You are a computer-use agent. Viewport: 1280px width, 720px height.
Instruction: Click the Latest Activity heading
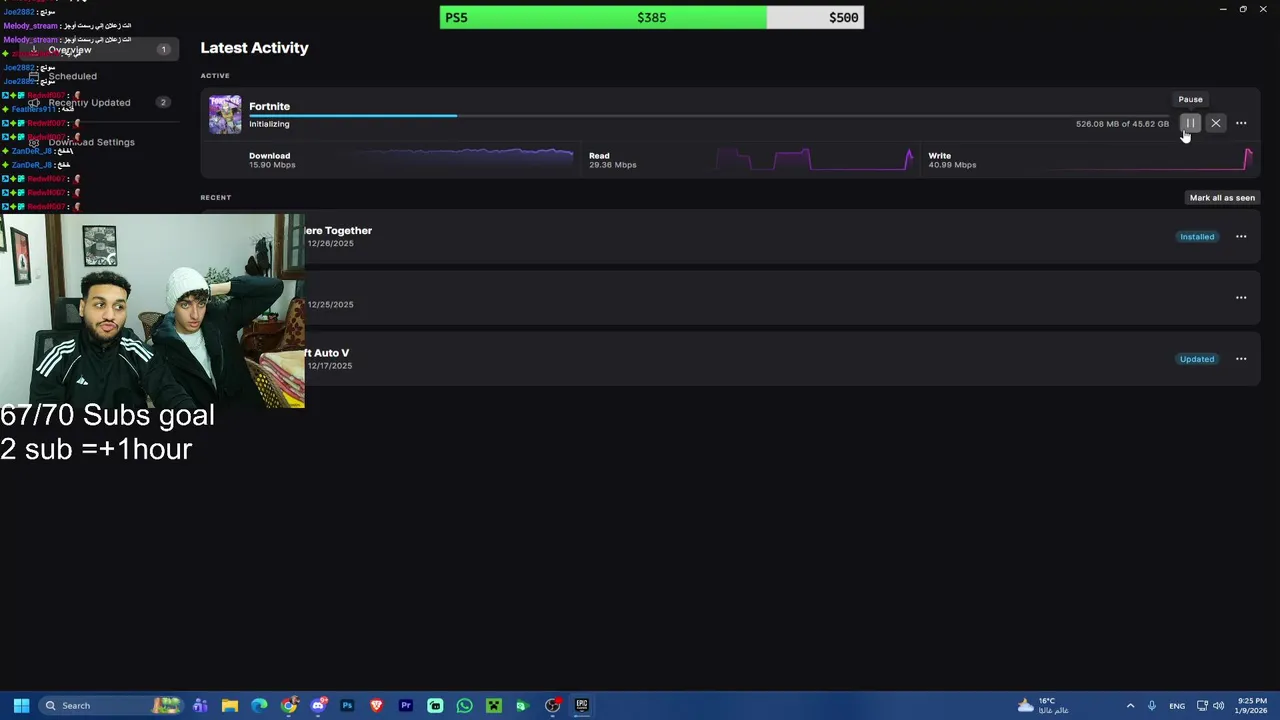pos(254,48)
